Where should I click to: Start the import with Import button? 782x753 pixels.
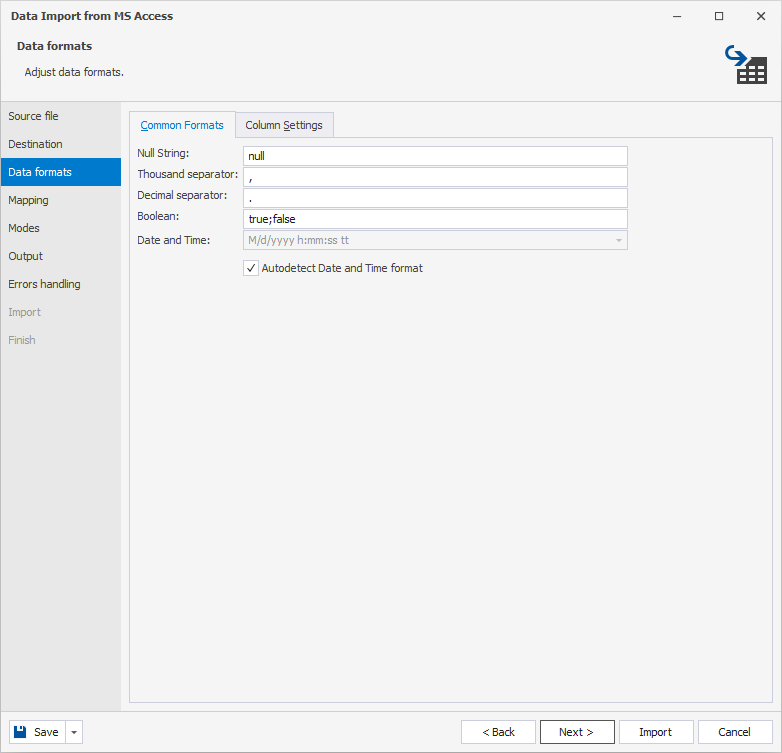(x=656, y=732)
